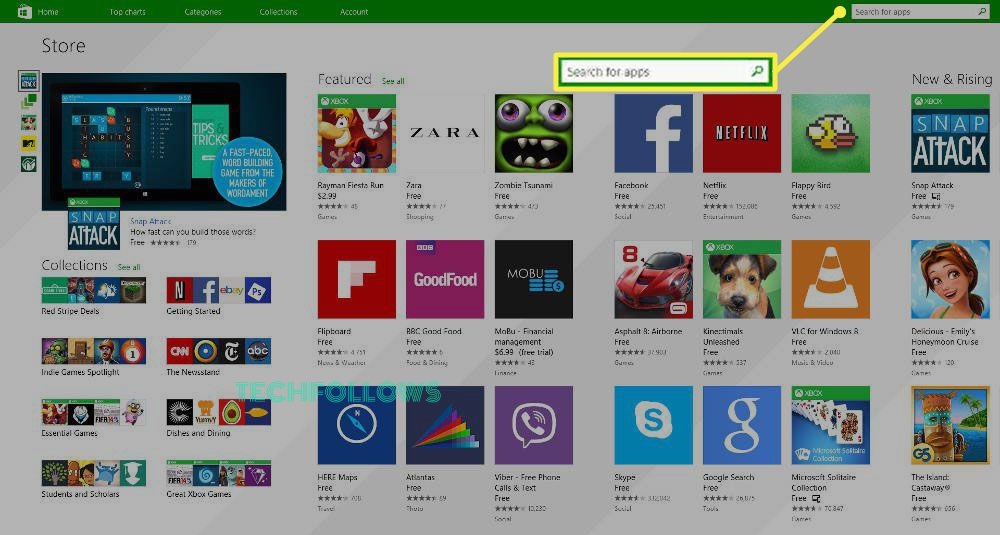Click See all next to Collections

pos(129,267)
